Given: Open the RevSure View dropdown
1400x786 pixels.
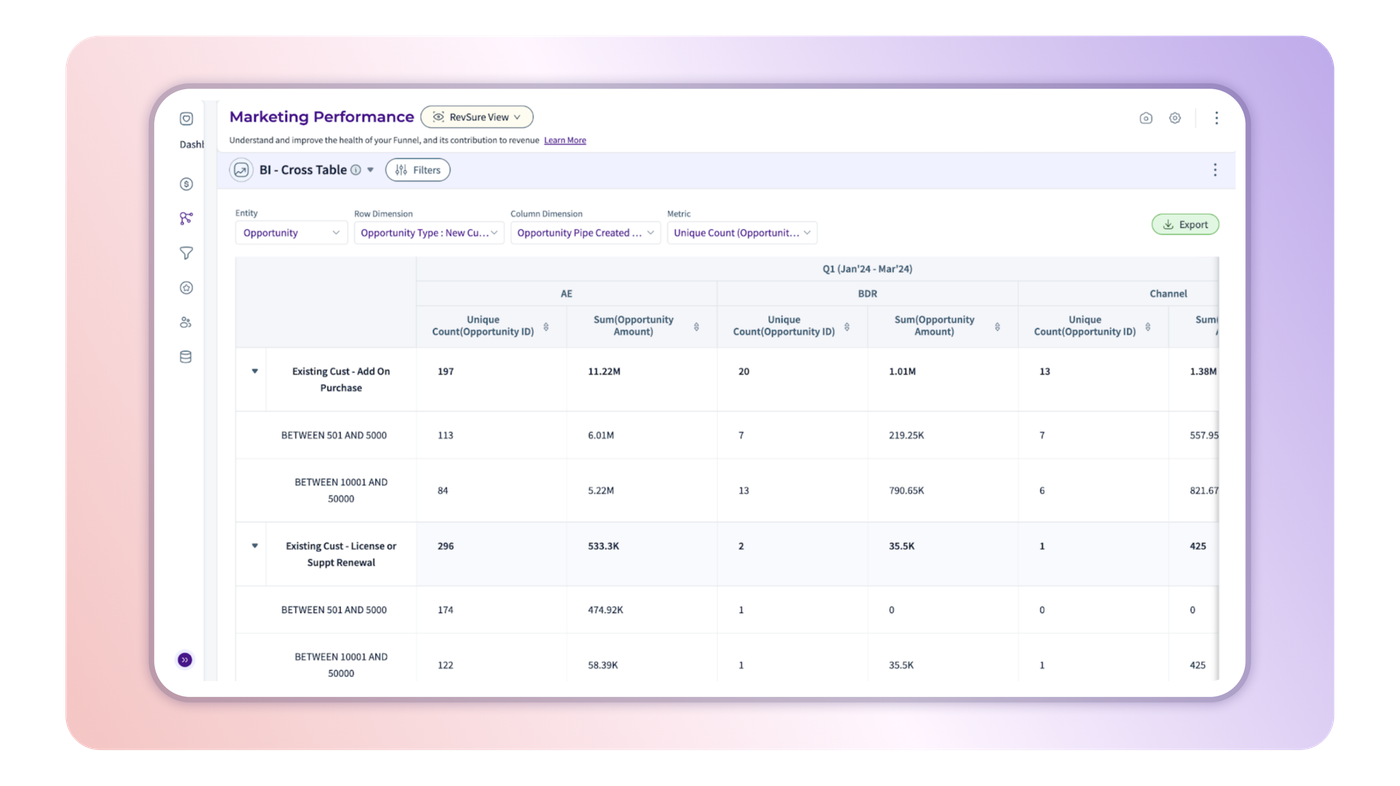Looking at the screenshot, I should [477, 117].
